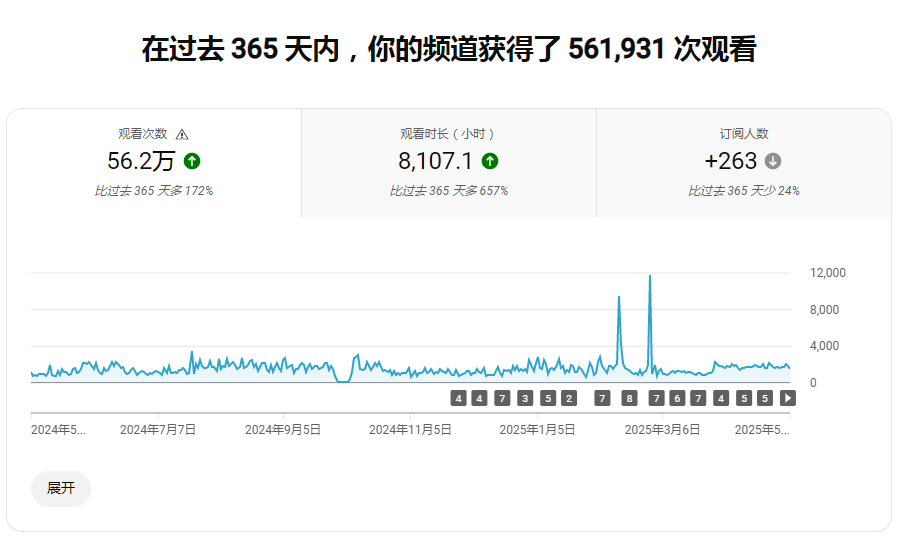Viewport: 902px width, 537px height.
Task: Click the green up arrow beside 8,107.1
Action: coord(490,161)
